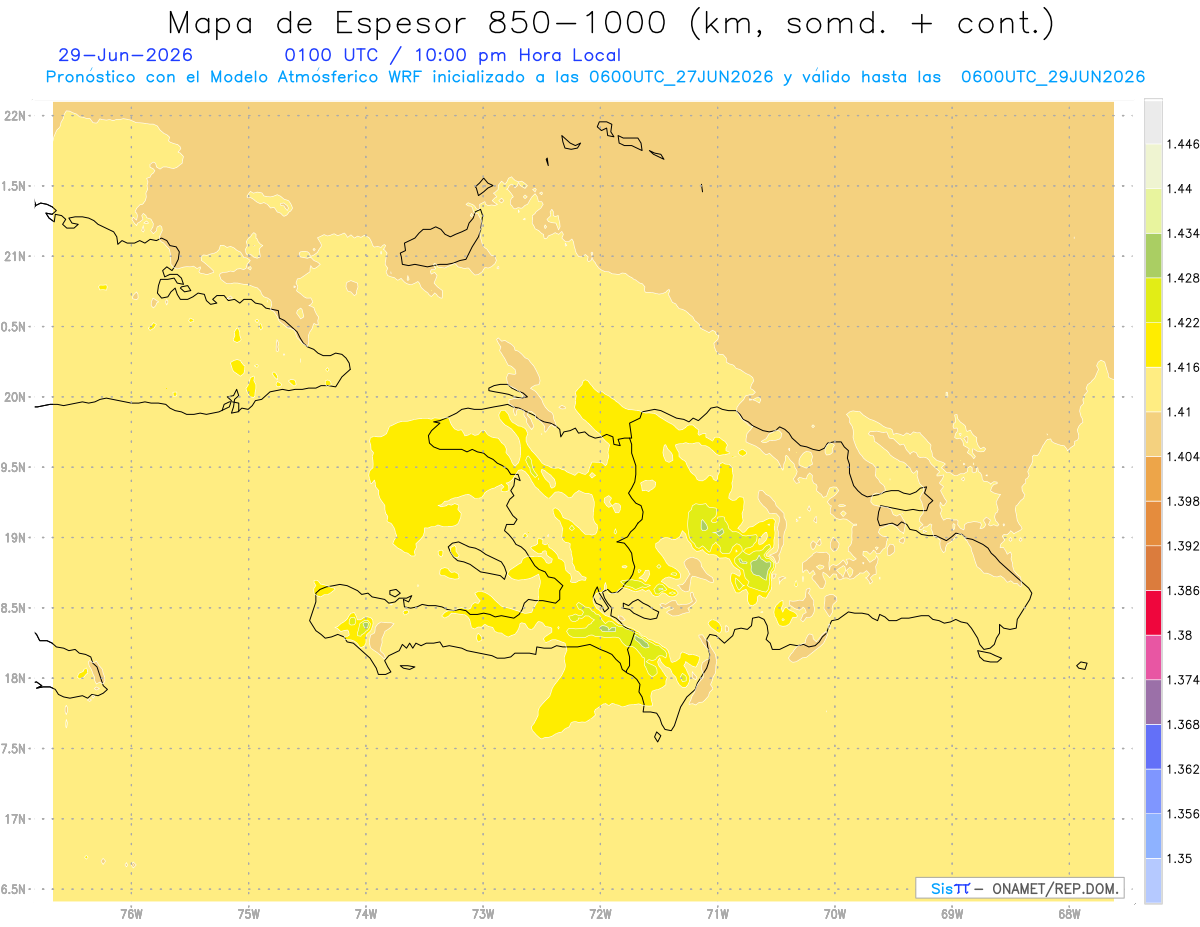Click the legend value 1.398
1200x927 pixels.
pos(1184,501)
